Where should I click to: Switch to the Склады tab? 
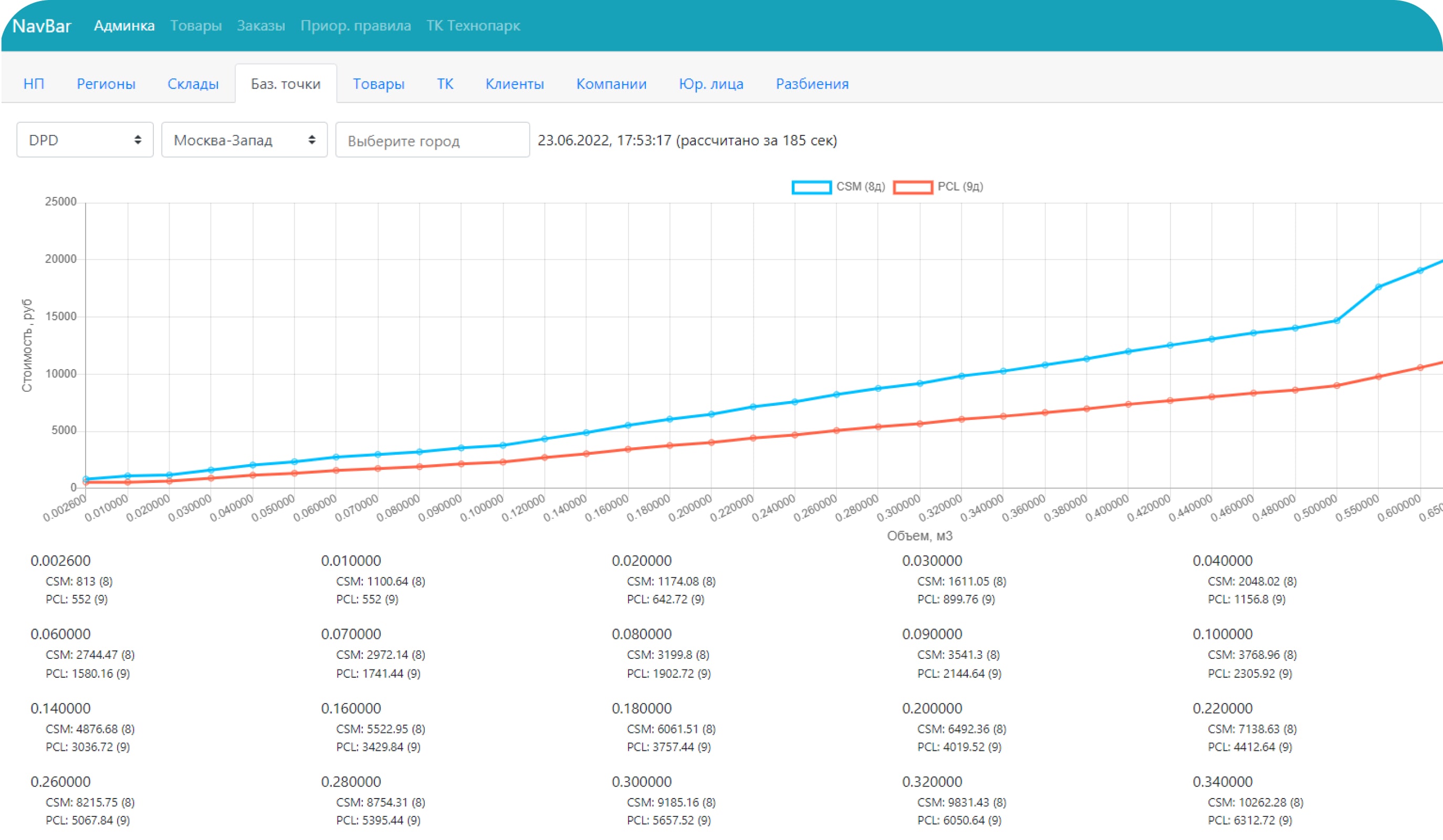point(193,83)
